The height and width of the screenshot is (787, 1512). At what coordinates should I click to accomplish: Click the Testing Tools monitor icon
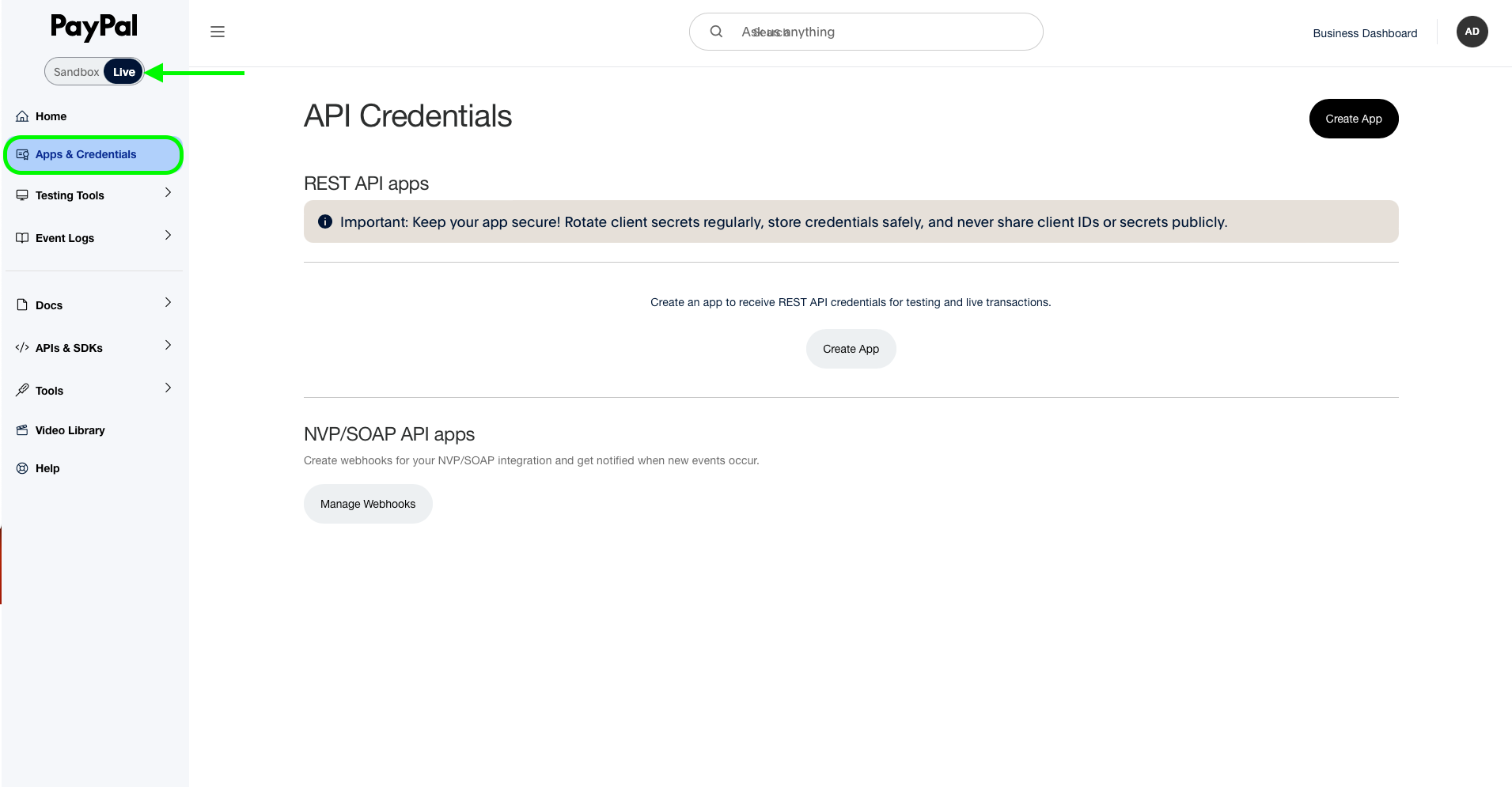point(22,195)
